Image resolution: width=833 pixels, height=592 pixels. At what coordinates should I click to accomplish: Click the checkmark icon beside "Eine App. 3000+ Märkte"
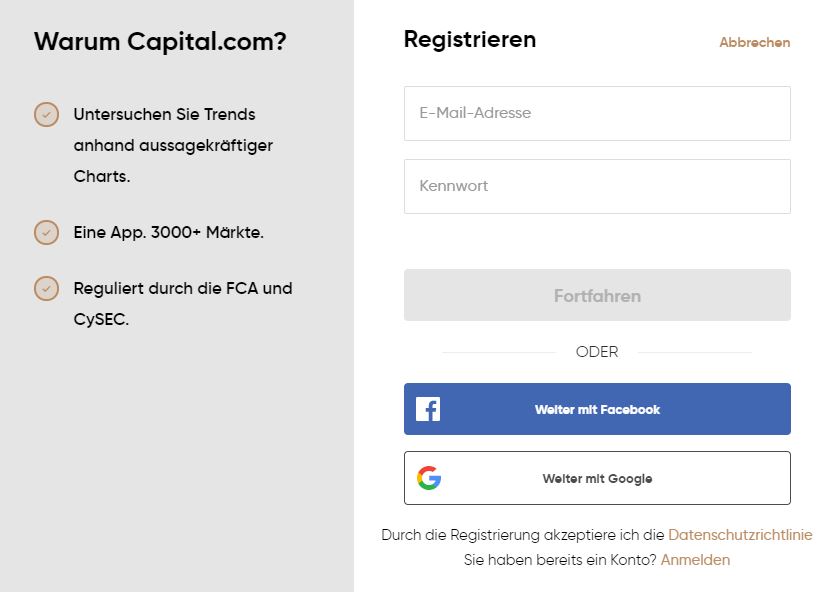(x=46, y=232)
